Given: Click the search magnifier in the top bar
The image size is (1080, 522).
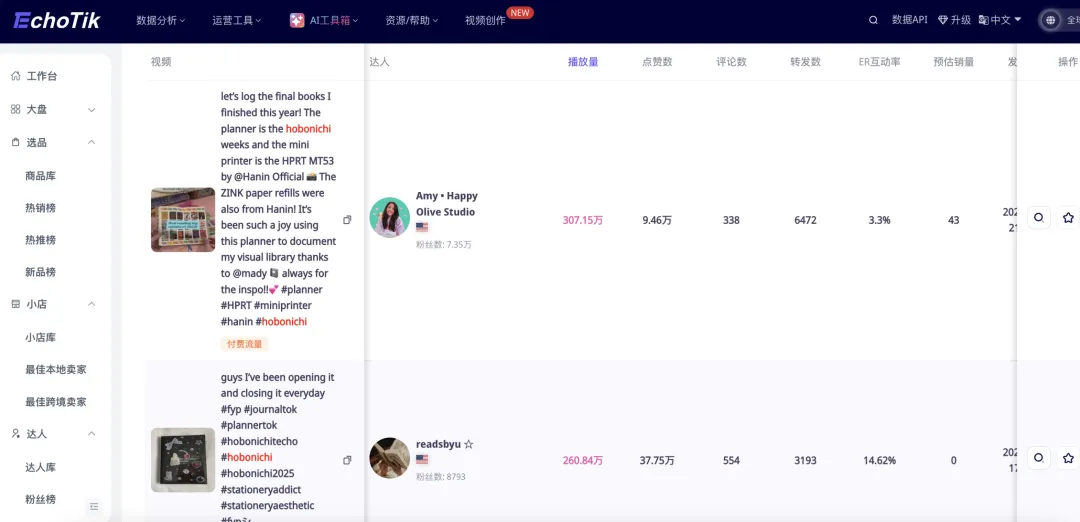Looking at the screenshot, I should [873, 20].
